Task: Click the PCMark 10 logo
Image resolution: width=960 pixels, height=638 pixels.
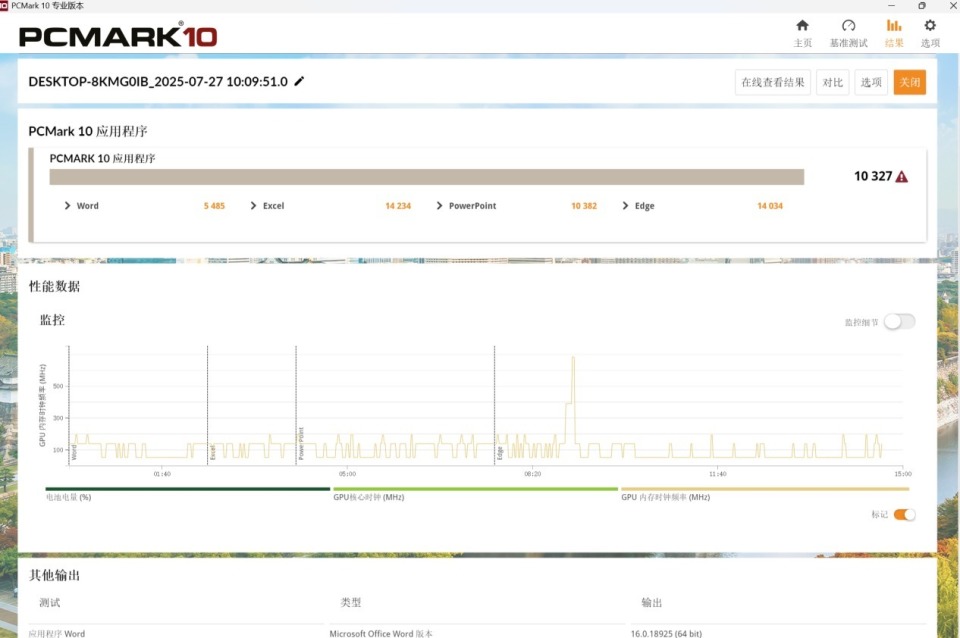Action: tap(118, 36)
